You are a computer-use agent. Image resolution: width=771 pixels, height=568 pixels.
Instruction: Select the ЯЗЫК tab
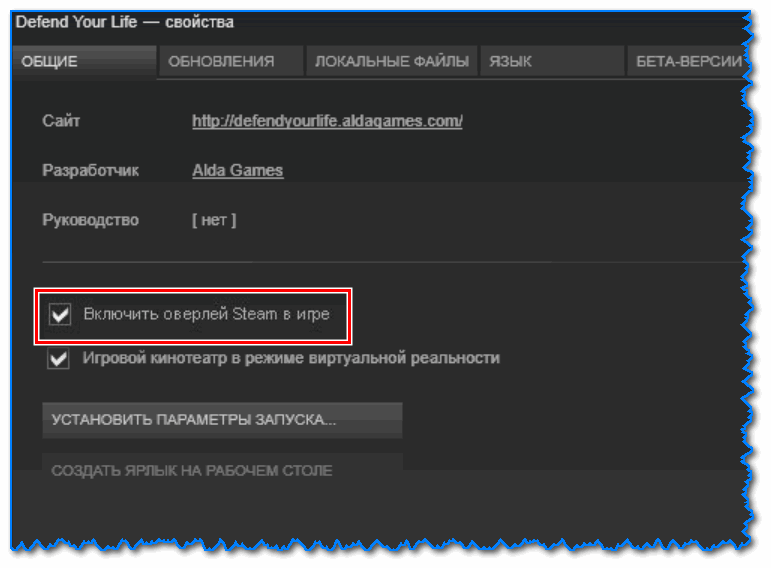pyautogui.click(x=552, y=61)
